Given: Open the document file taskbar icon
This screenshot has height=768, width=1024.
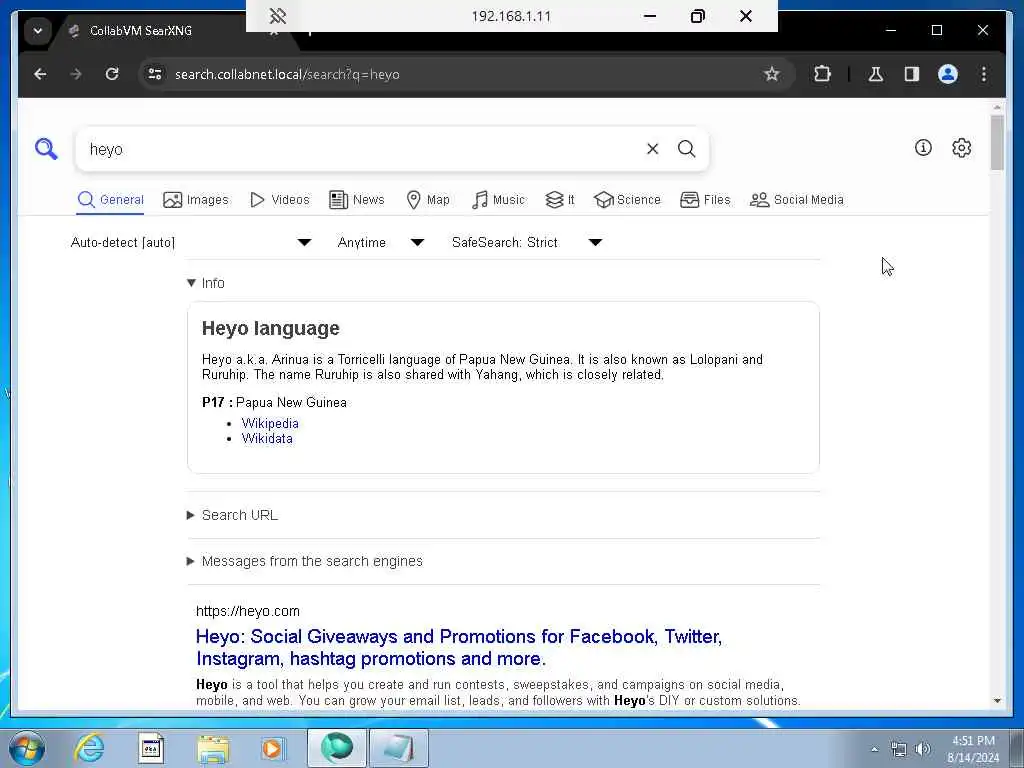Looking at the screenshot, I should tap(151, 748).
